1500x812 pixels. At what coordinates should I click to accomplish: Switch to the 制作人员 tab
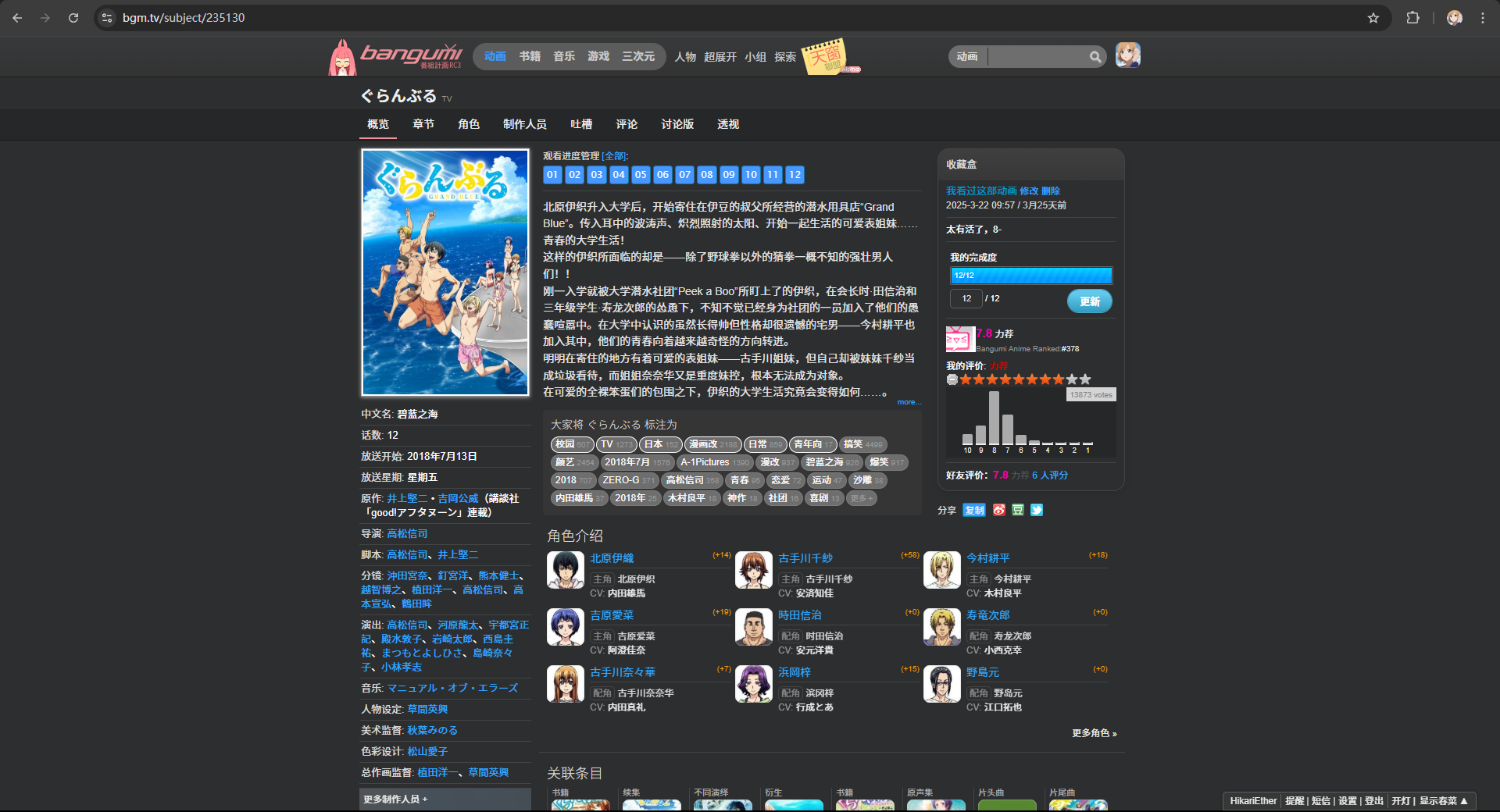click(525, 124)
